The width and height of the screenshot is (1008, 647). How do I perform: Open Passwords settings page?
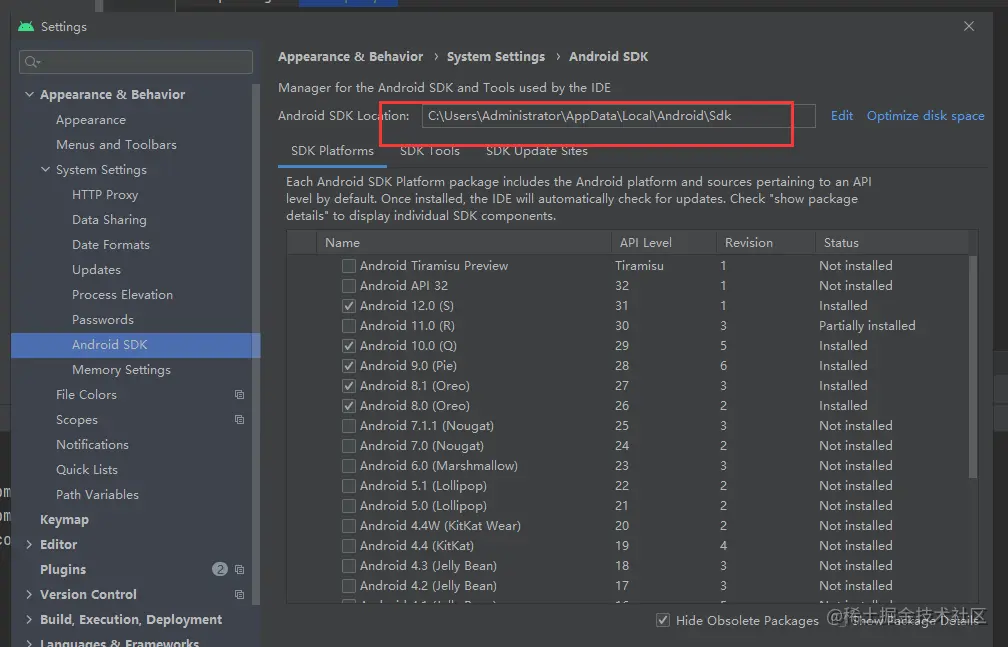[x=103, y=320]
